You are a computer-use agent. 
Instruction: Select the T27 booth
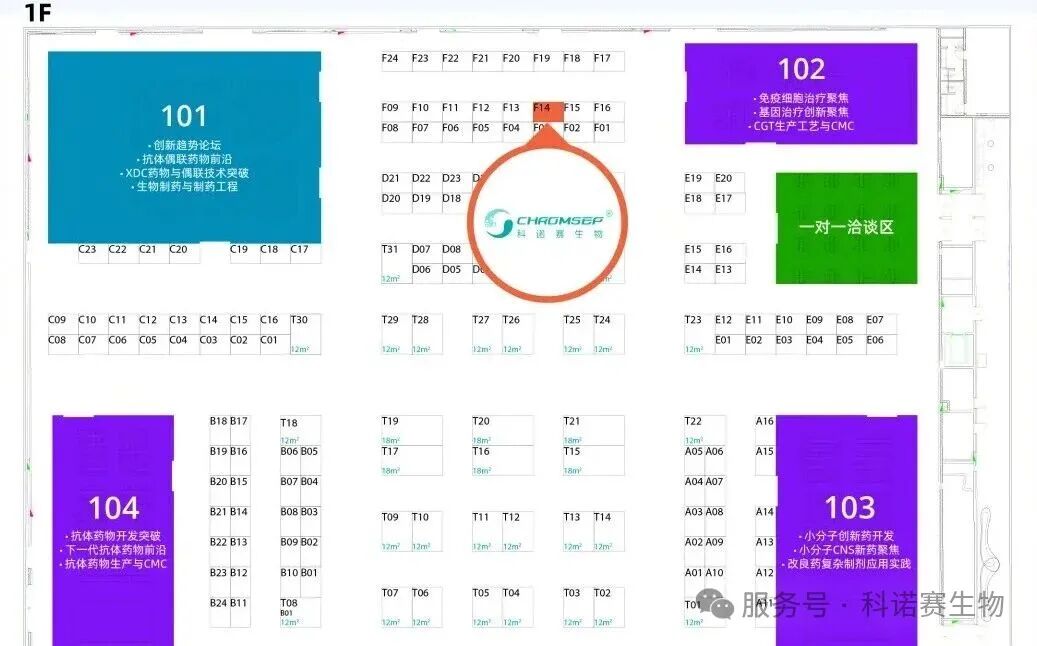(487, 334)
